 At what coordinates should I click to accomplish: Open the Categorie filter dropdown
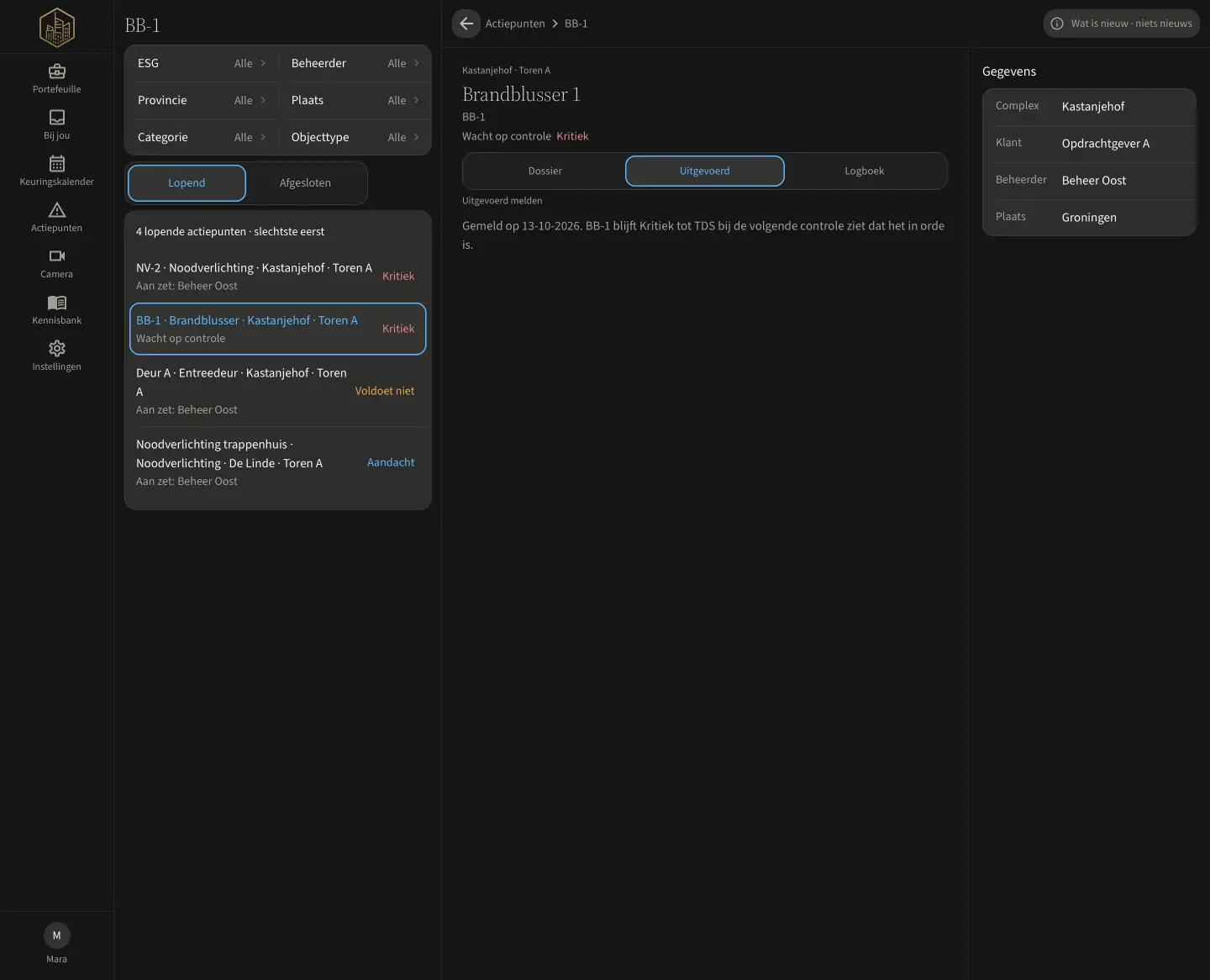point(202,137)
